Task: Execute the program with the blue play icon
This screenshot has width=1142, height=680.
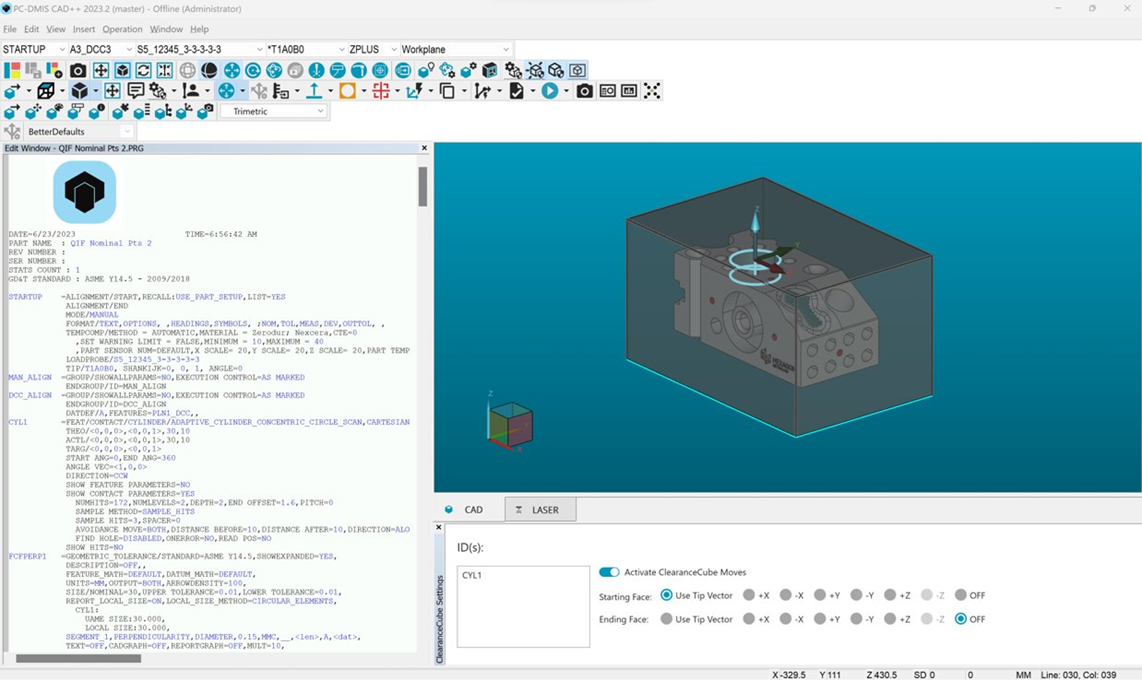Action: (548, 90)
